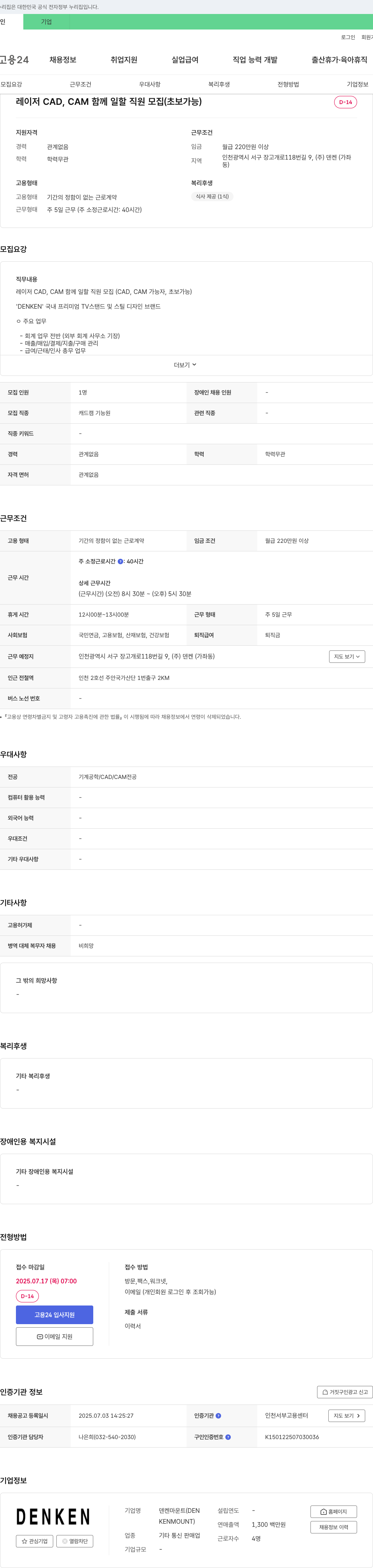Viewport: 373px width, 1568px height.
Task: Open the 지도 보기 dropdown for work location
Action: [x=347, y=657]
